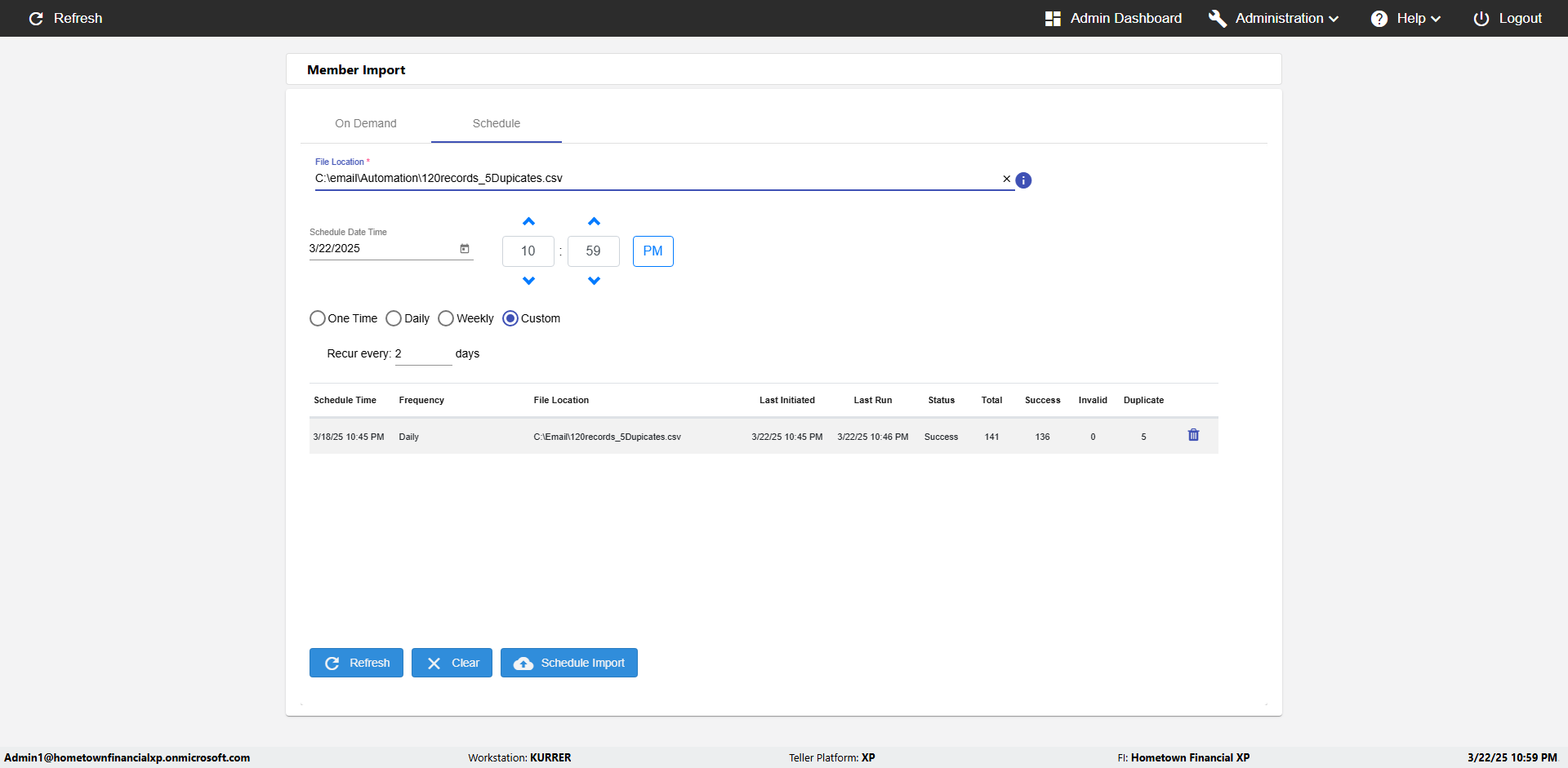Decrease the hour with down arrow

point(528,281)
